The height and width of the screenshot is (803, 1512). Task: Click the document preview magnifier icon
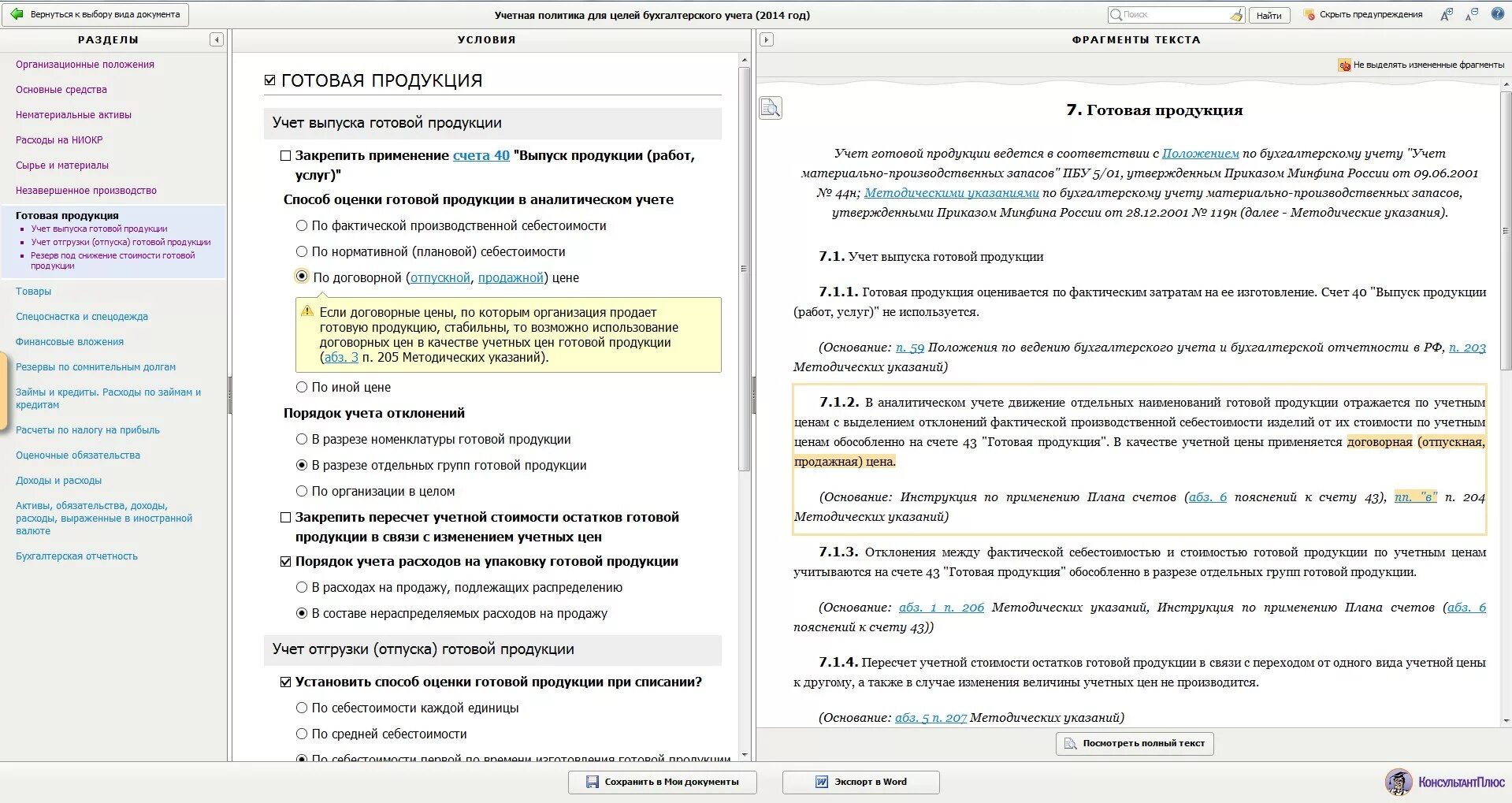click(x=771, y=107)
